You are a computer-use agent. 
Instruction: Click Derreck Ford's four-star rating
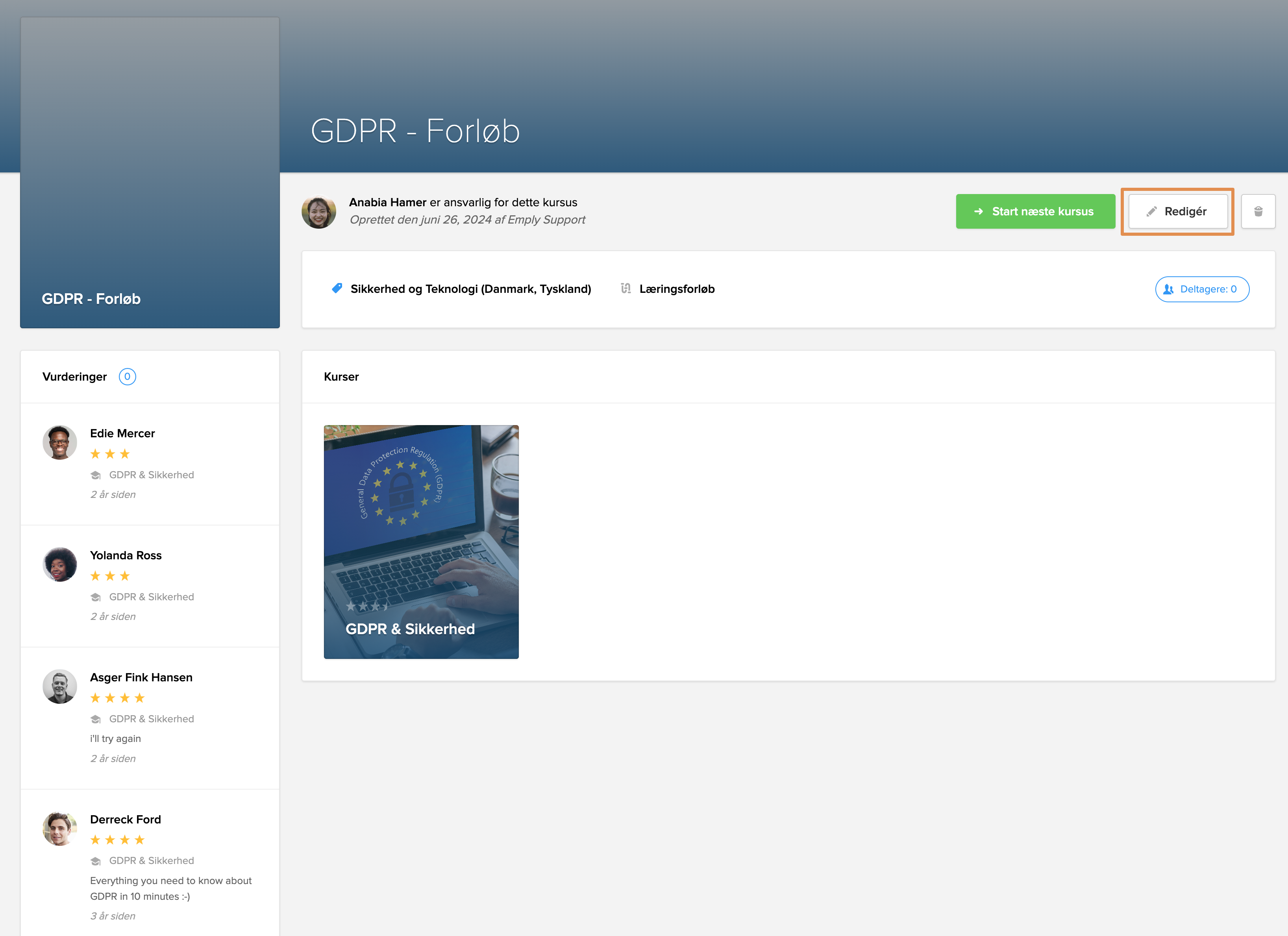point(118,840)
